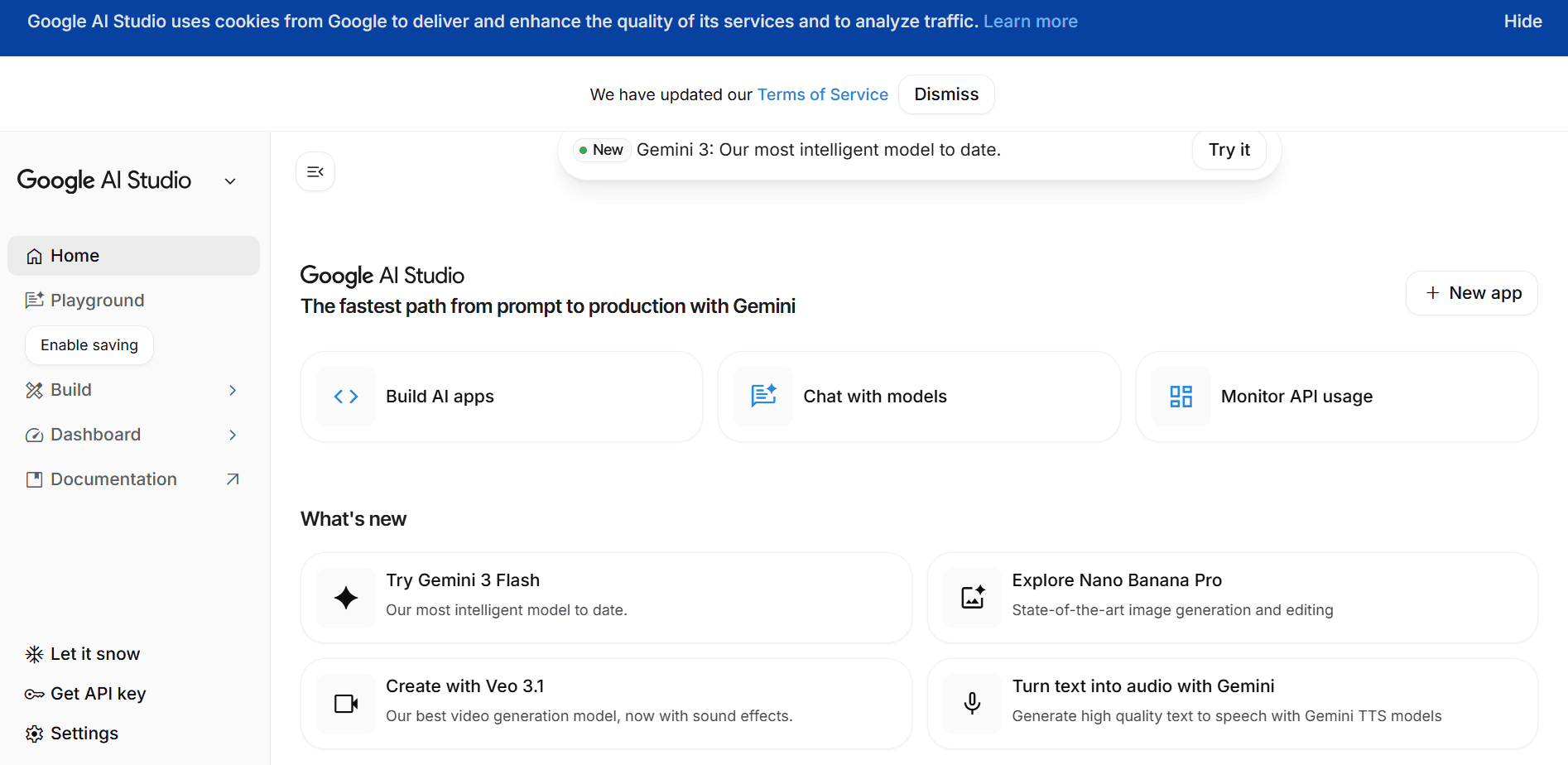Expand the Build section chevron
Image resolution: width=1568 pixels, height=765 pixels.
233,390
